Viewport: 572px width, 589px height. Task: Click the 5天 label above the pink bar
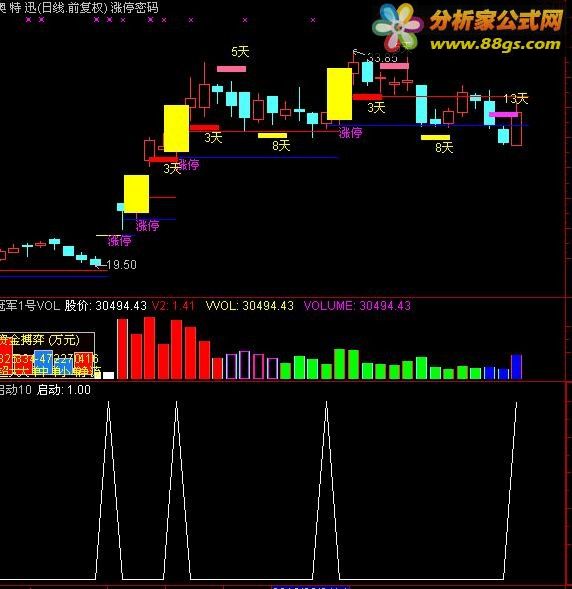tap(240, 51)
